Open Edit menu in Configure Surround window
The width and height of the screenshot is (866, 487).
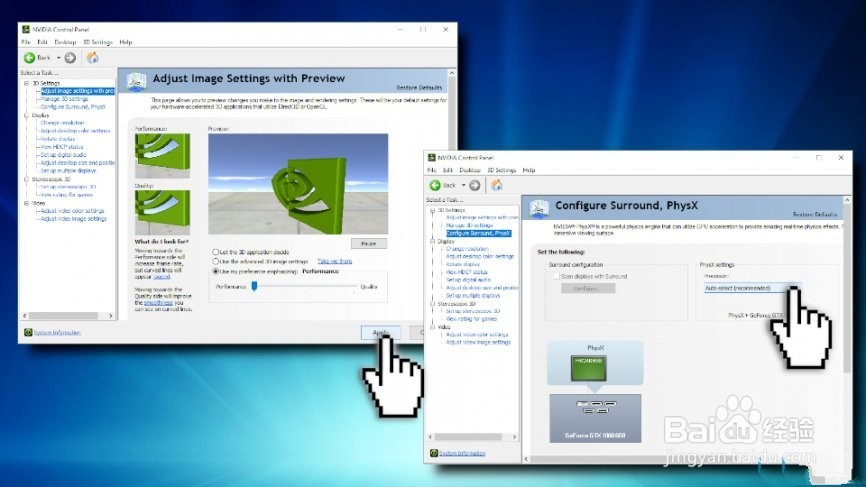448,170
